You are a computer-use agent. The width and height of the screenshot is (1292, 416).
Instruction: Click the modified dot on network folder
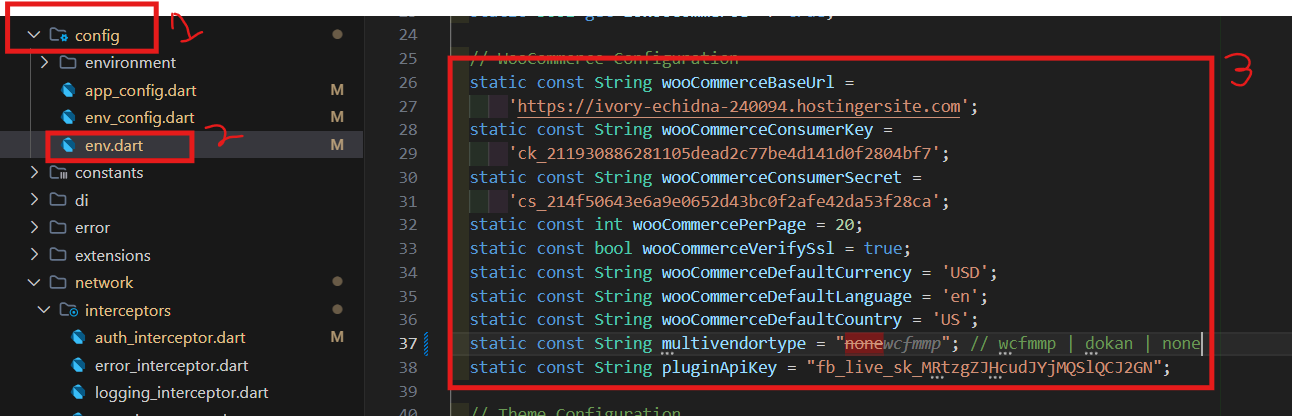(x=337, y=282)
